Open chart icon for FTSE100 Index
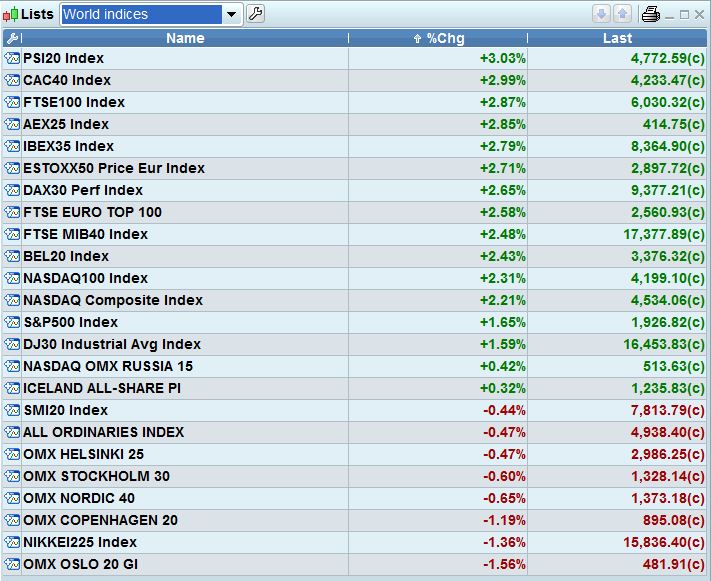Viewport: 711px width, 581px height. pyautogui.click(x=12, y=102)
